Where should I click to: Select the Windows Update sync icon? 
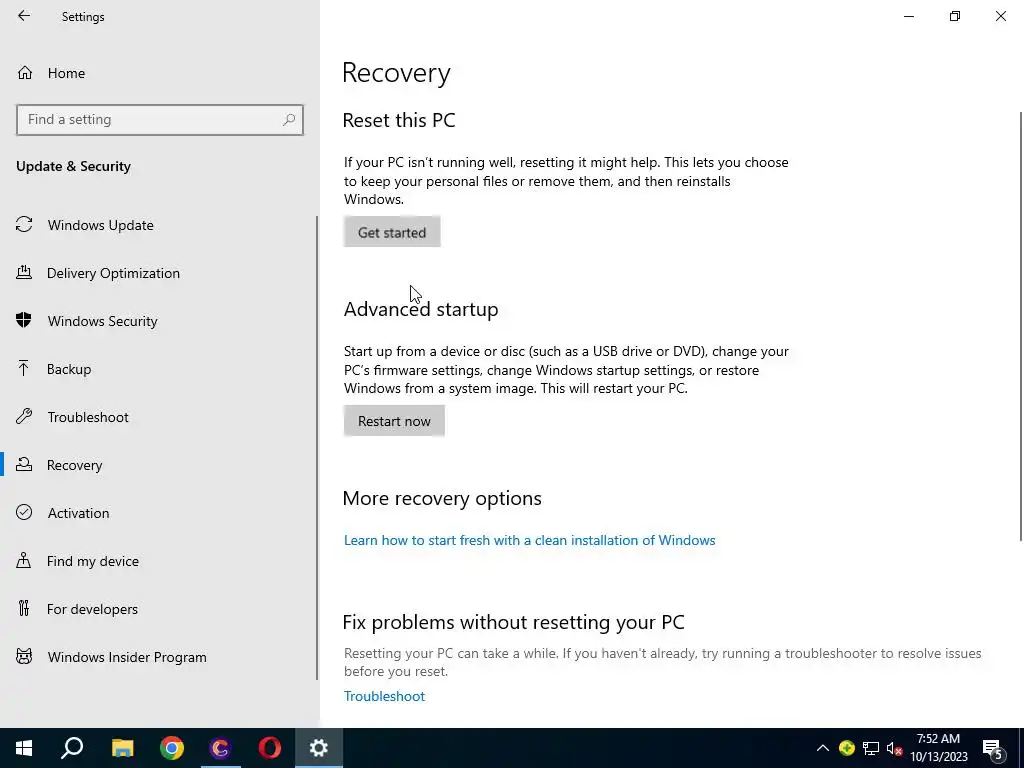tap(24, 225)
